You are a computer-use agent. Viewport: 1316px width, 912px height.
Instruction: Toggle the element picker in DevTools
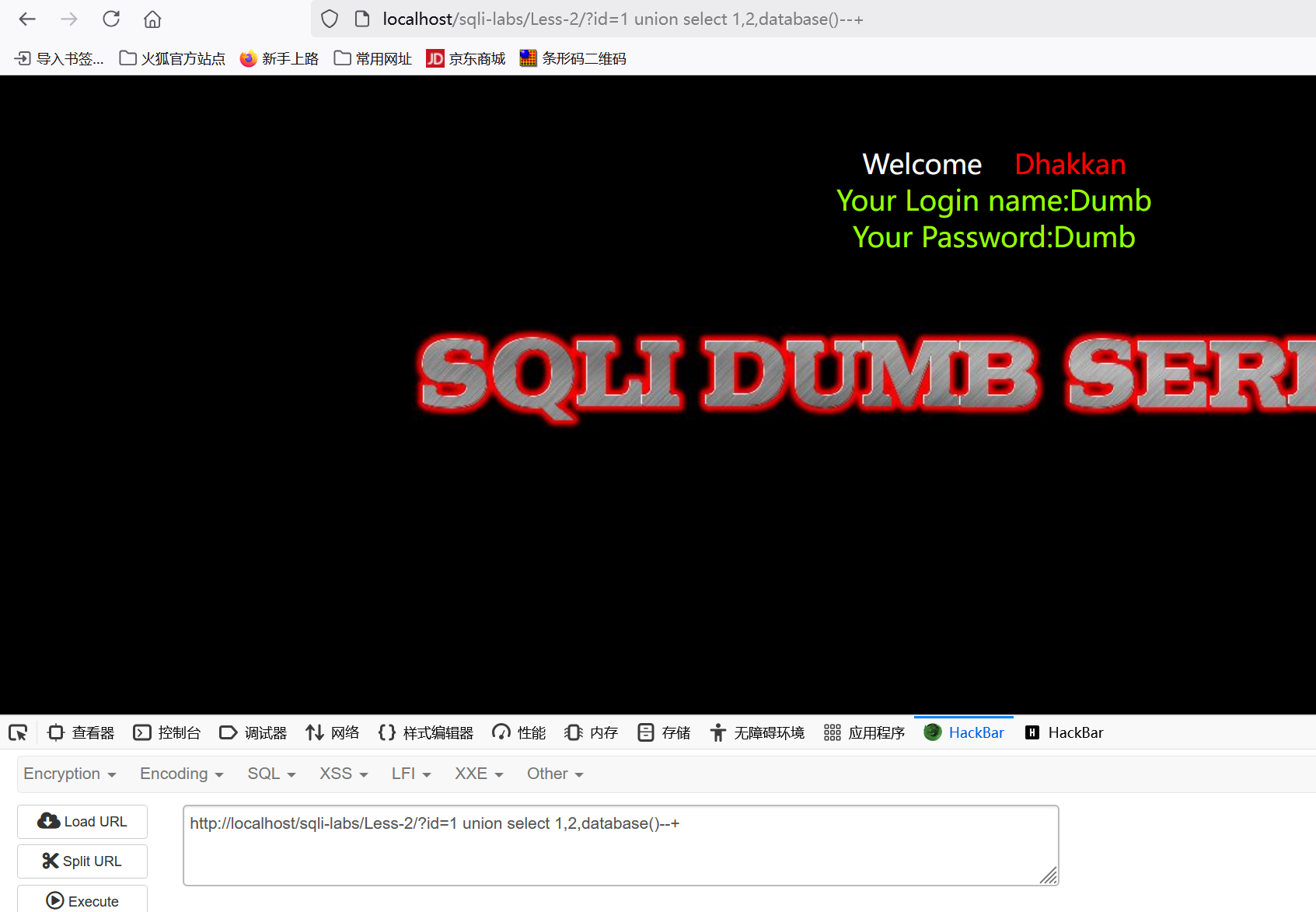[18, 732]
